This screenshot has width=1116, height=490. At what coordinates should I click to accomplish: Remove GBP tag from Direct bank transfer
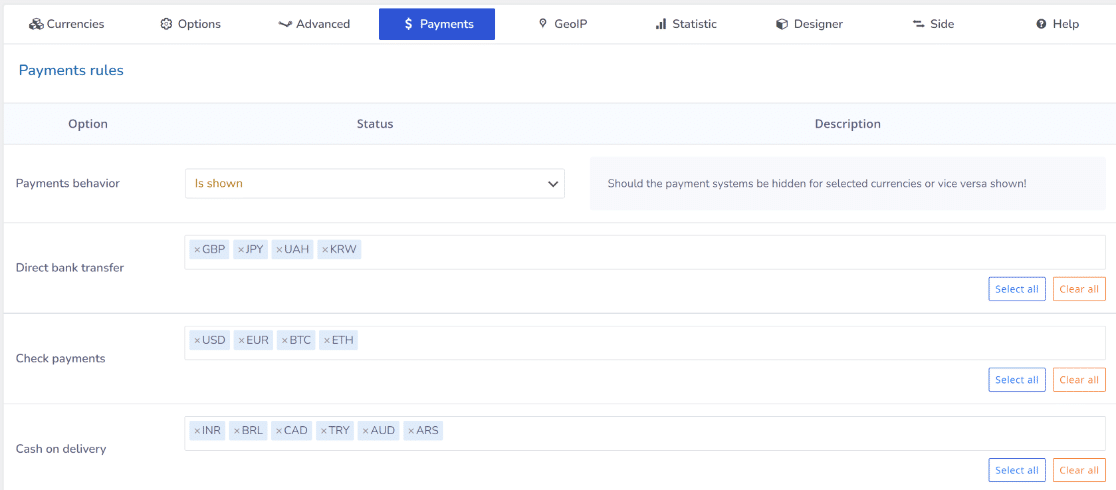[x=197, y=250]
